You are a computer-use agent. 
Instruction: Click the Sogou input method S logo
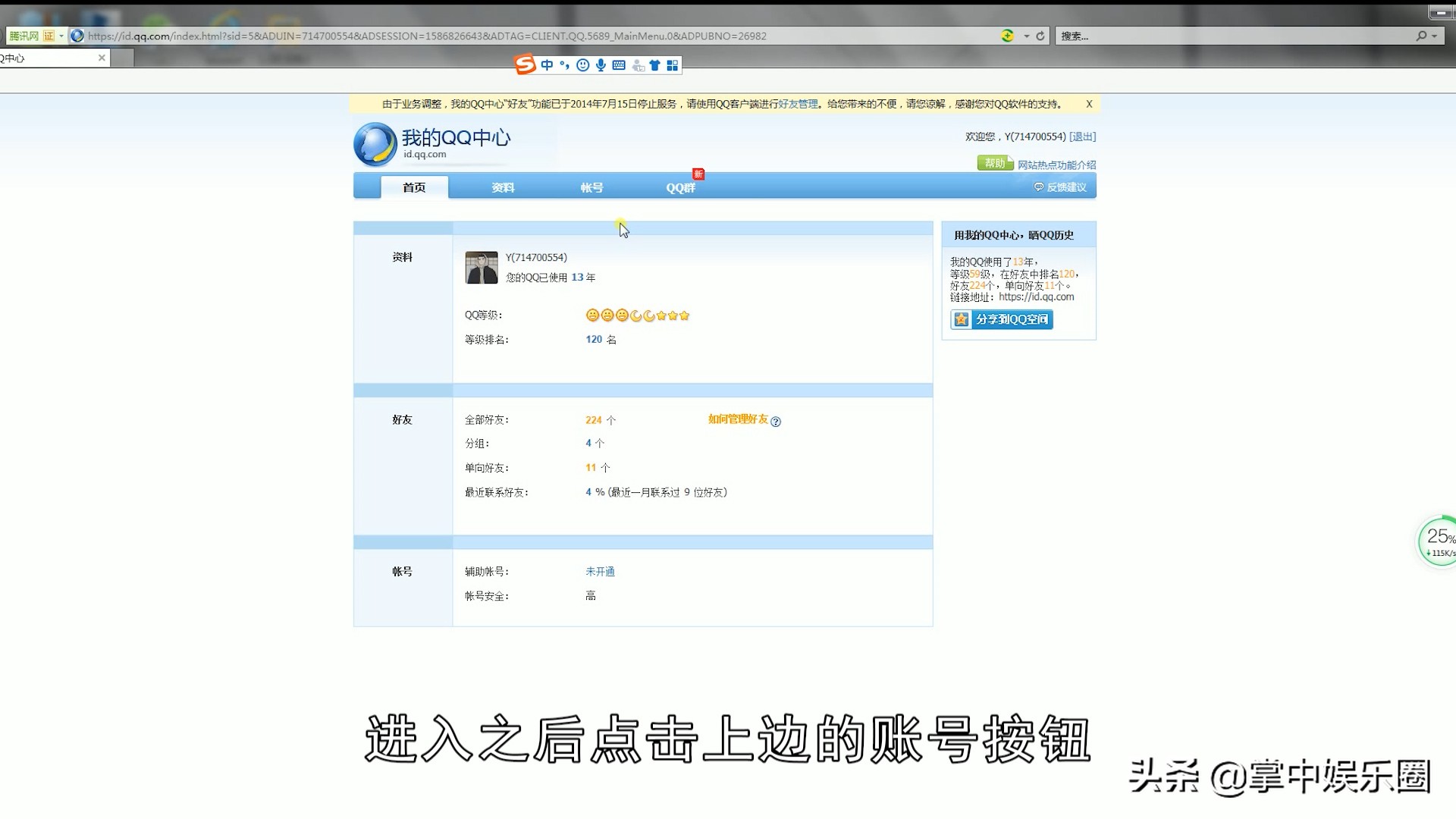tap(525, 65)
